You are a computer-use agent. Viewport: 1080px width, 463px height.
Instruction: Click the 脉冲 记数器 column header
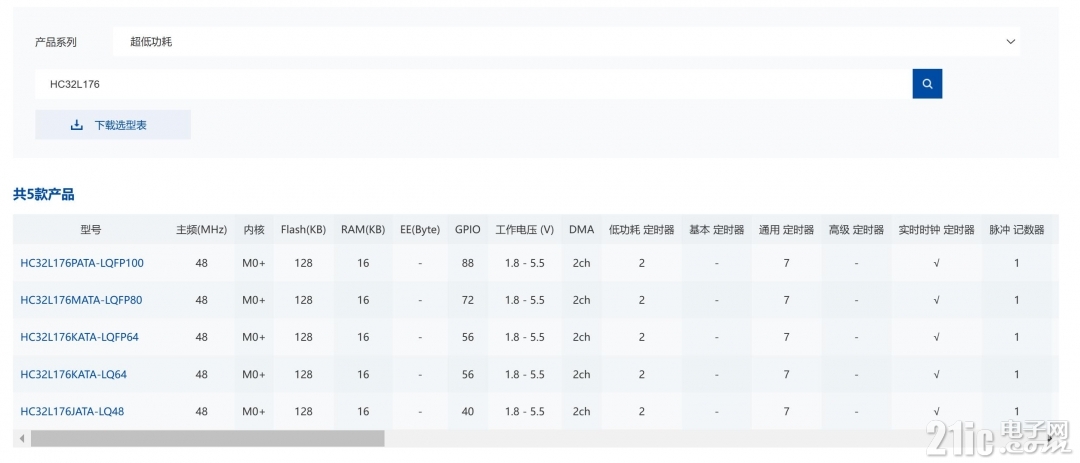click(1017, 230)
